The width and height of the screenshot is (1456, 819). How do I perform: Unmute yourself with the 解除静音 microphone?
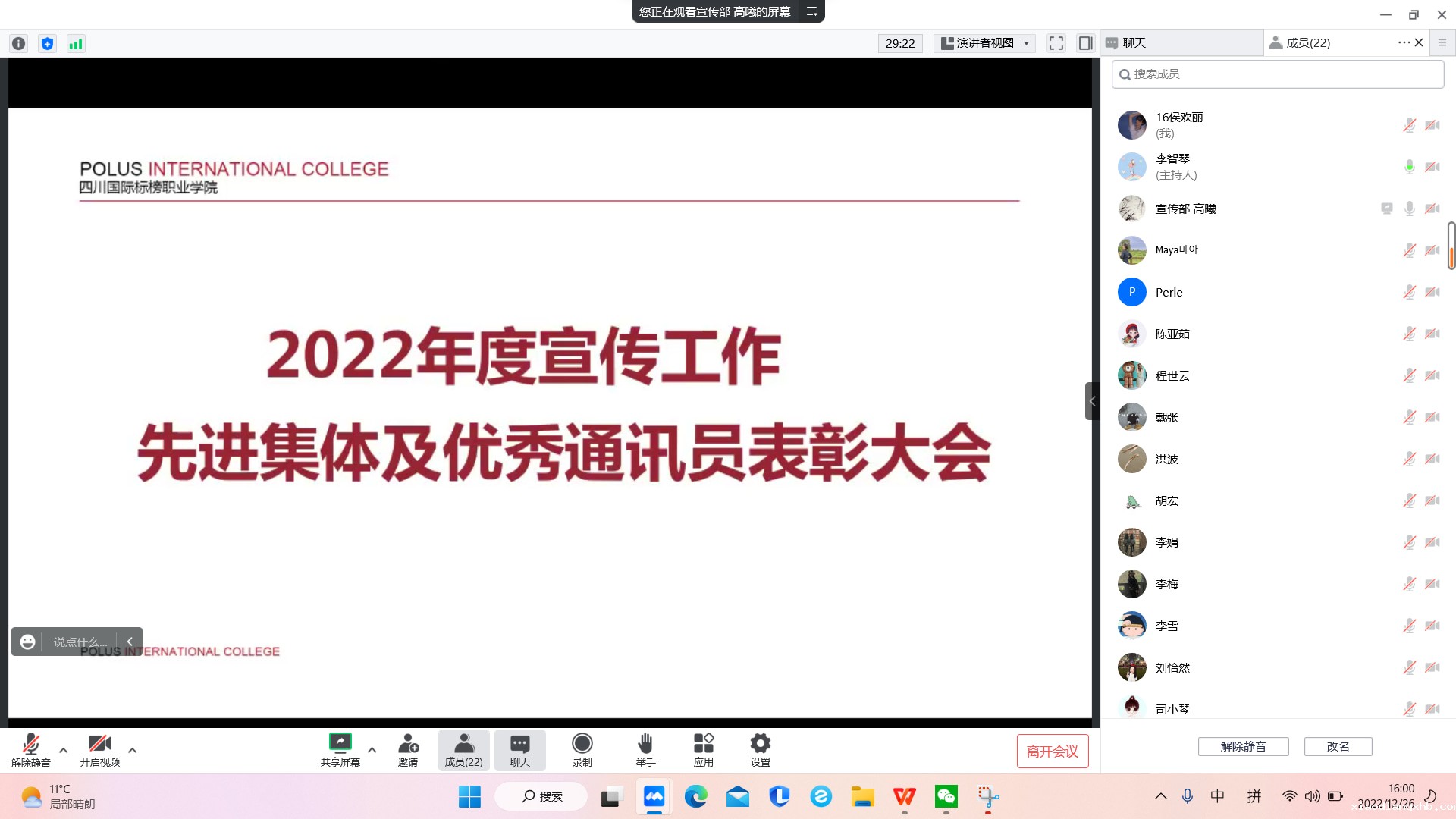pyautogui.click(x=31, y=750)
